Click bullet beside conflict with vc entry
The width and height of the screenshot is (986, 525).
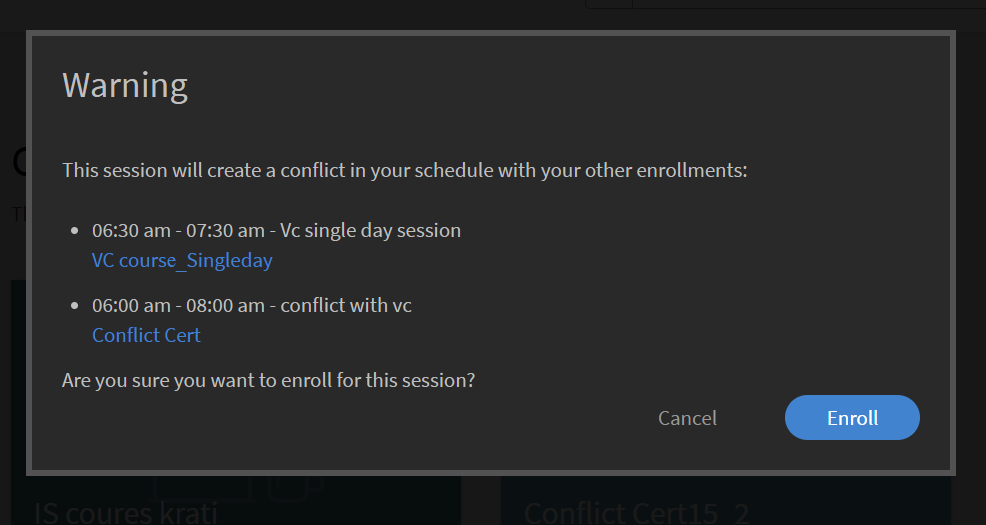[74, 306]
